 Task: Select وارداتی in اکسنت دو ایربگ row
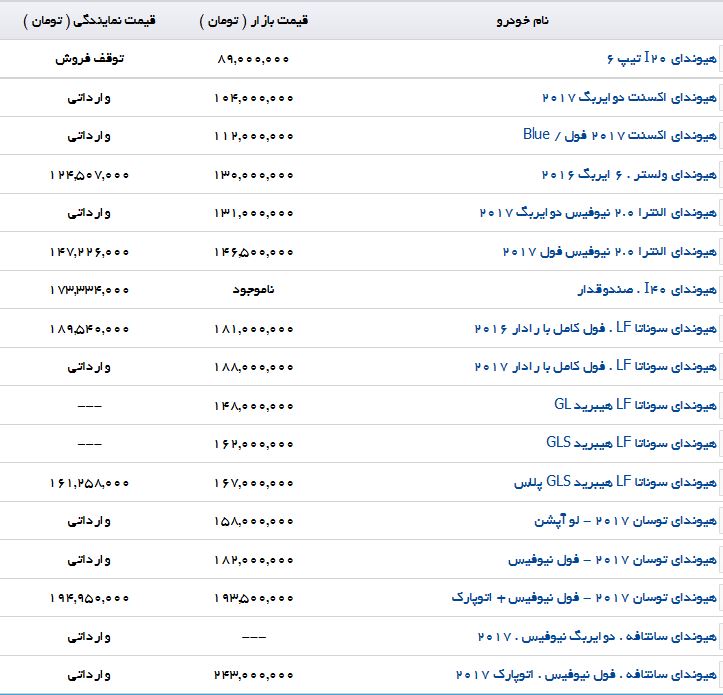(89, 98)
